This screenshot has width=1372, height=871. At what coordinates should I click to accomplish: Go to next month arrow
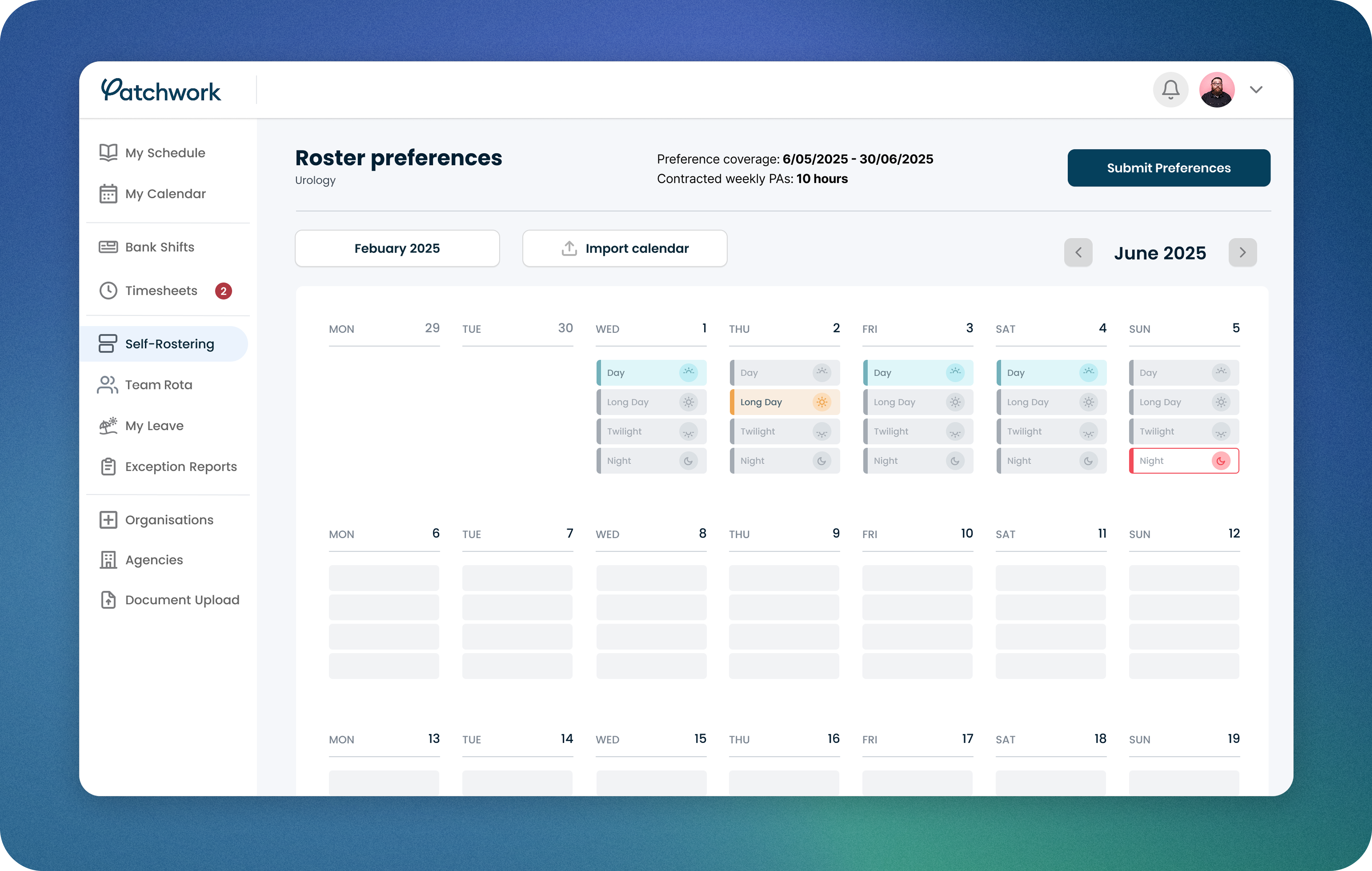point(1243,252)
